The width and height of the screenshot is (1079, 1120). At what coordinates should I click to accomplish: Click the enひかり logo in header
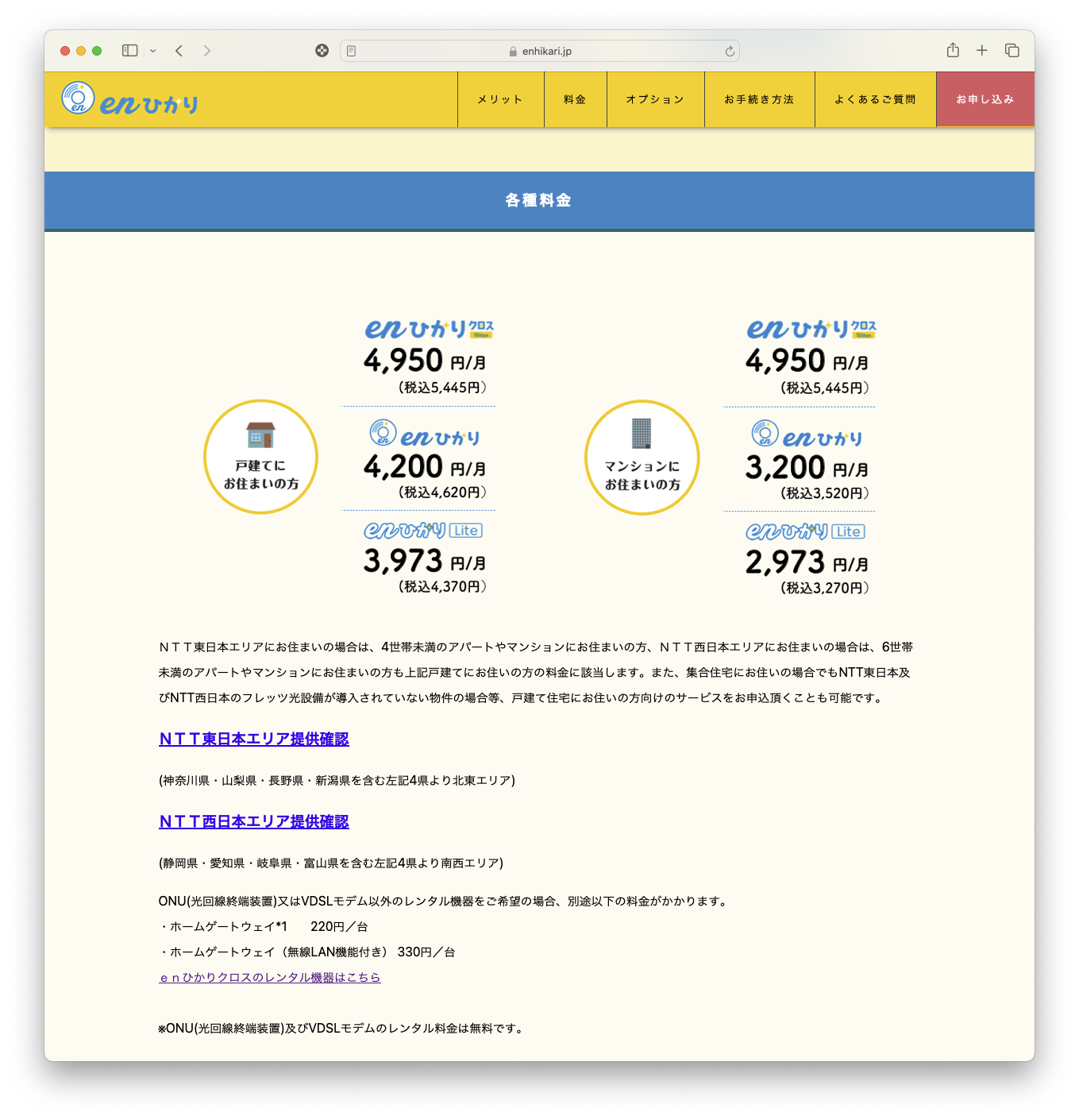point(129,99)
